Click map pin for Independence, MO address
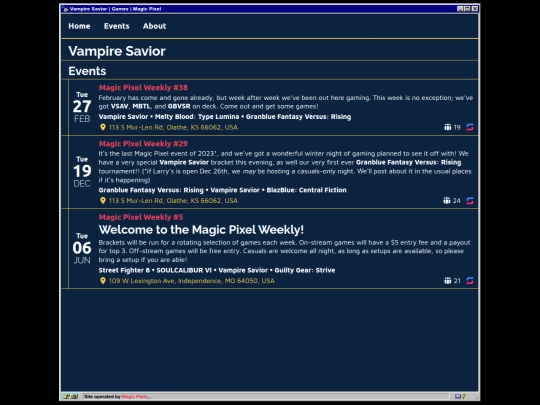This screenshot has height=405, width=540. pyautogui.click(x=103, y=281)
